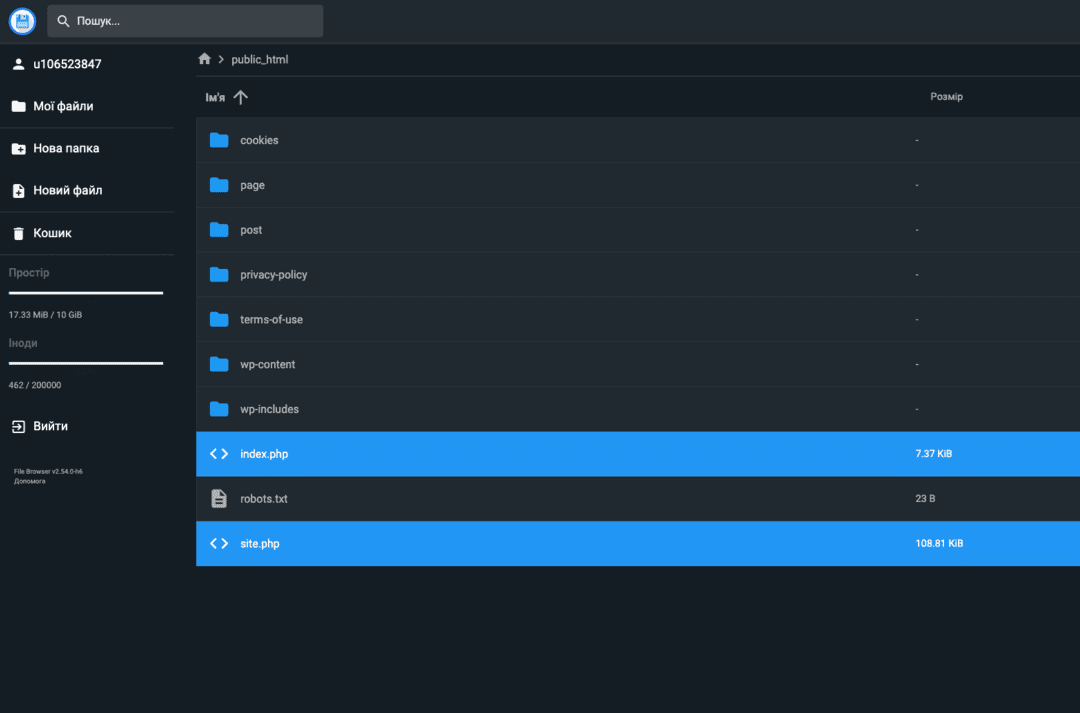
Task: Click the File Browser logo icon
Action: [22, 21]
